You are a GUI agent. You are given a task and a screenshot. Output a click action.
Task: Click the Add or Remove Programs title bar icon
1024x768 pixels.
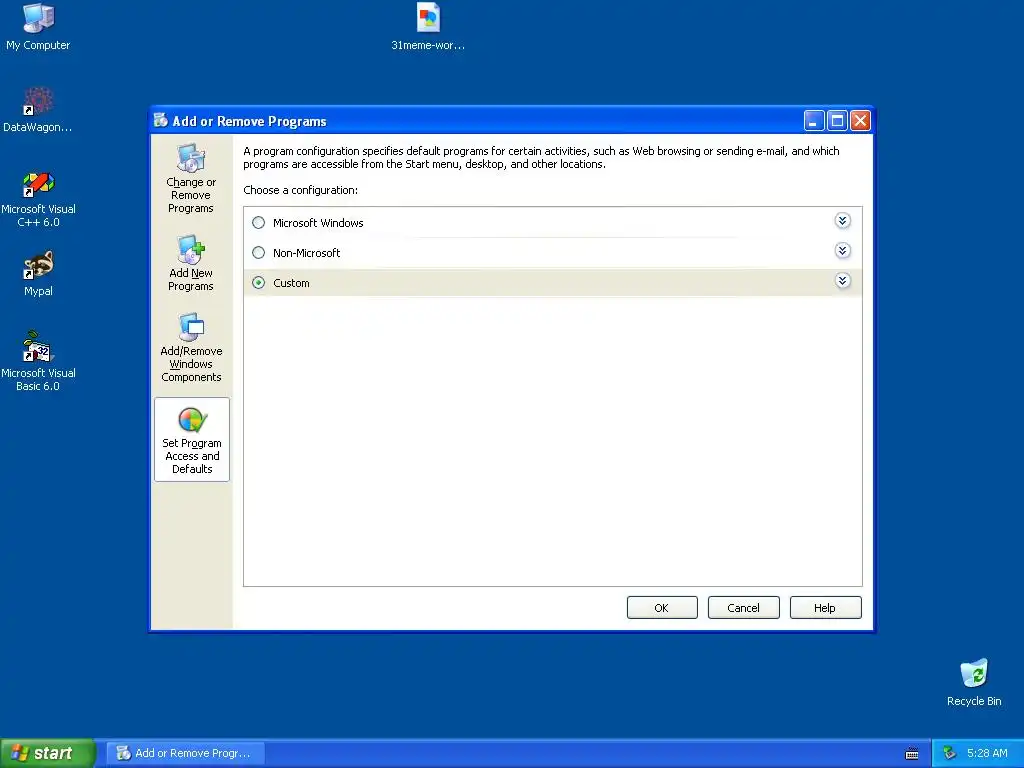(161, 120)
